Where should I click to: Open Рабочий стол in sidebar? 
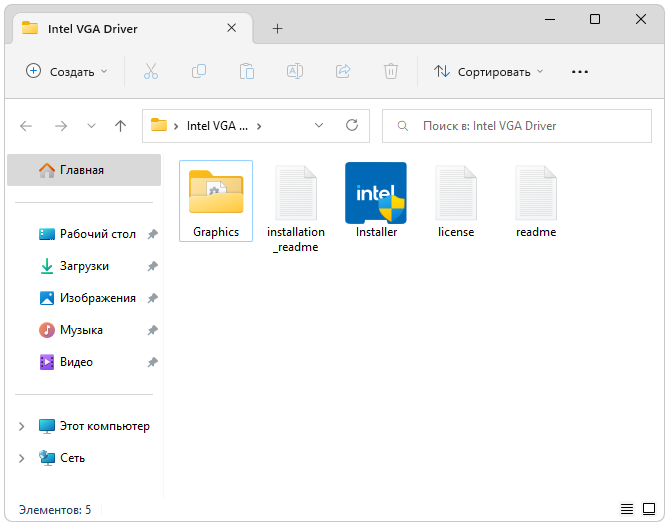pyautogui.click(x=98, y=234)
